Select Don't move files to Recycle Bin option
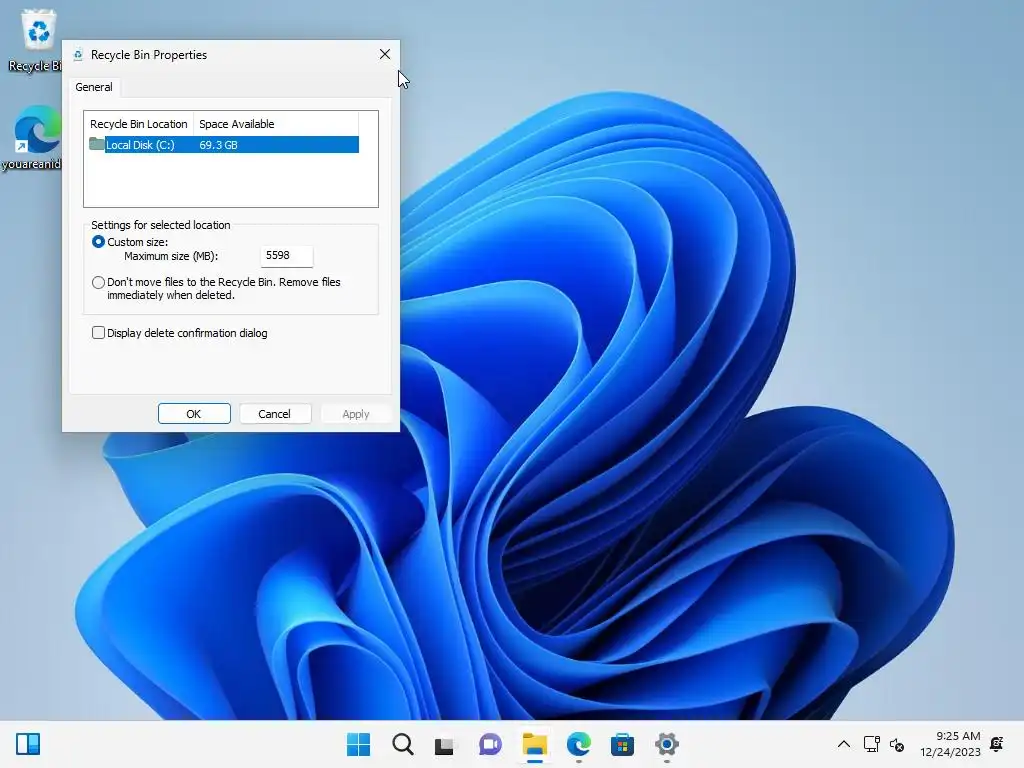1024x768 pixels. pos(98,283)
